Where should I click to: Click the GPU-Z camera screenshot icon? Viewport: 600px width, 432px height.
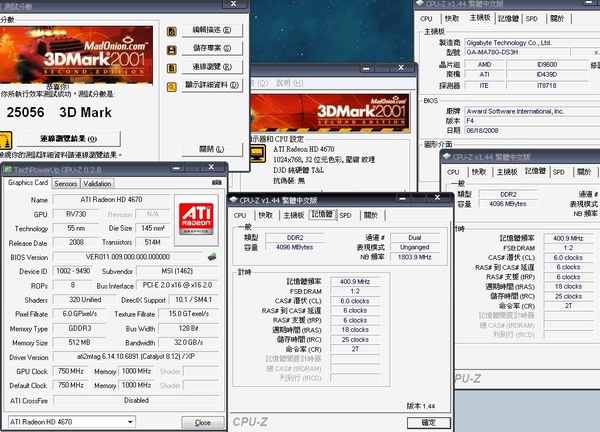click(217, 183)
